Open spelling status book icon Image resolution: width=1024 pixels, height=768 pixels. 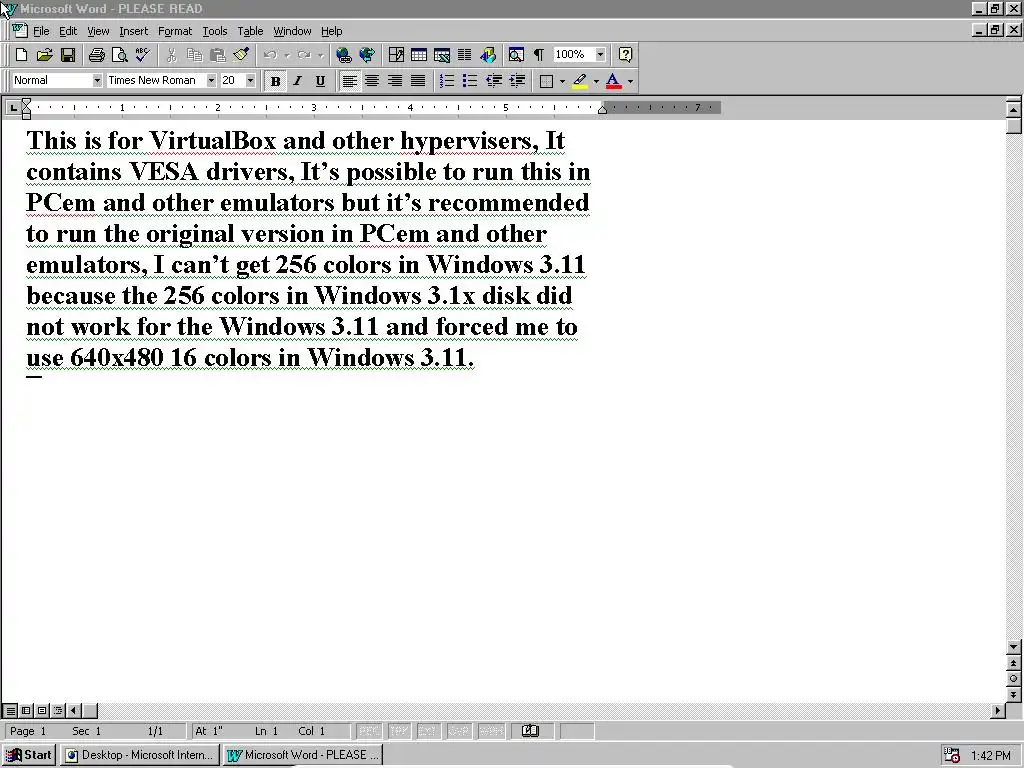click(x=530, y=731)
